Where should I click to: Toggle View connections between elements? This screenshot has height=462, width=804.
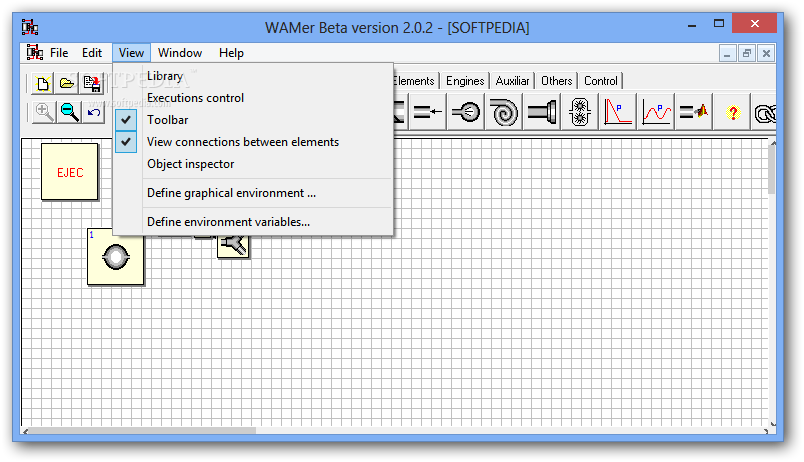253,142
